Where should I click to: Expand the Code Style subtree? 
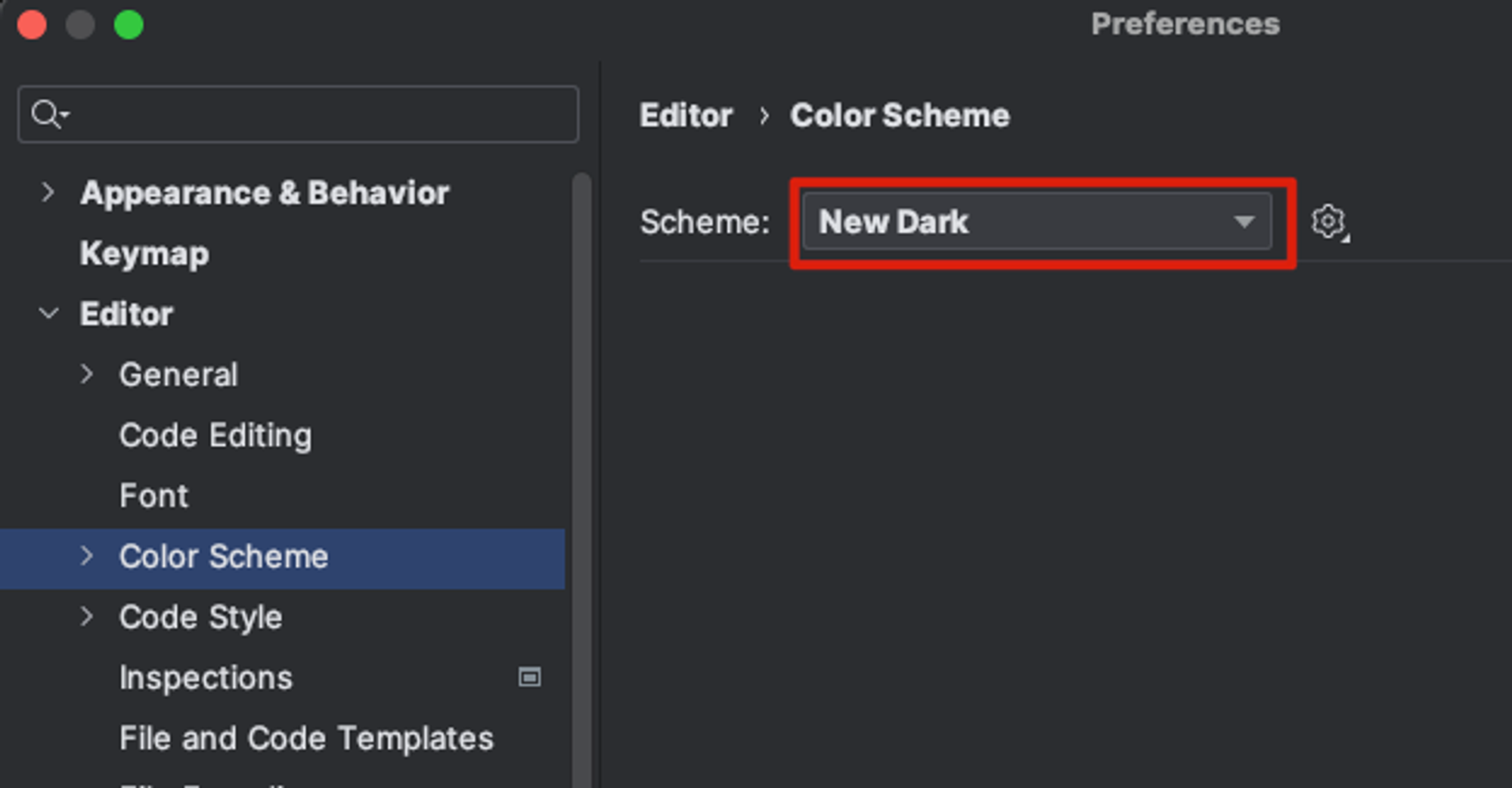point(87,616)
